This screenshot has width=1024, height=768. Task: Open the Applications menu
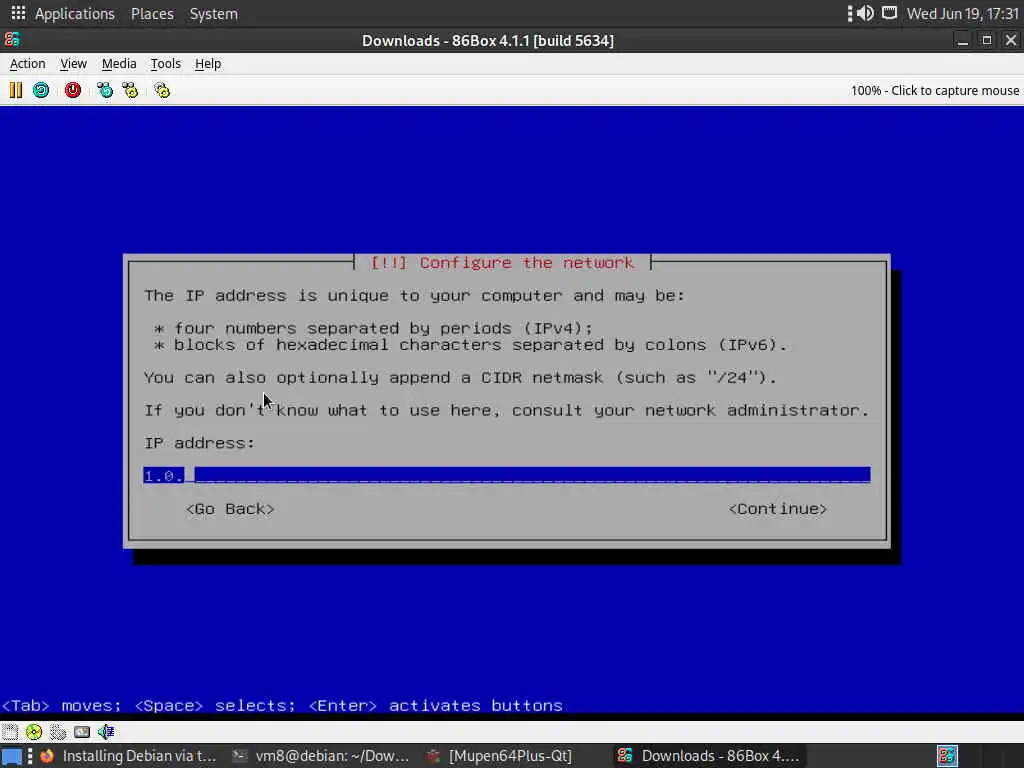pyautogui.click(x=74, y=13)
